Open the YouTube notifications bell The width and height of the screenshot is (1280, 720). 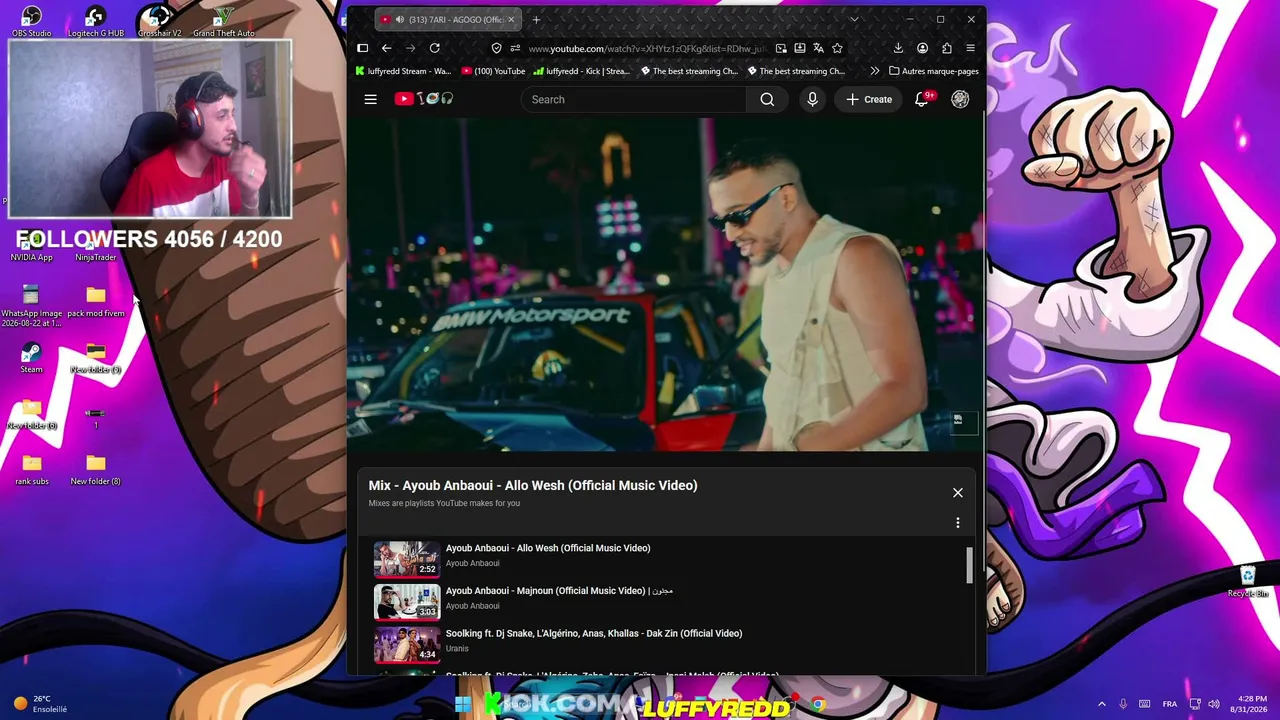point(922,99)
